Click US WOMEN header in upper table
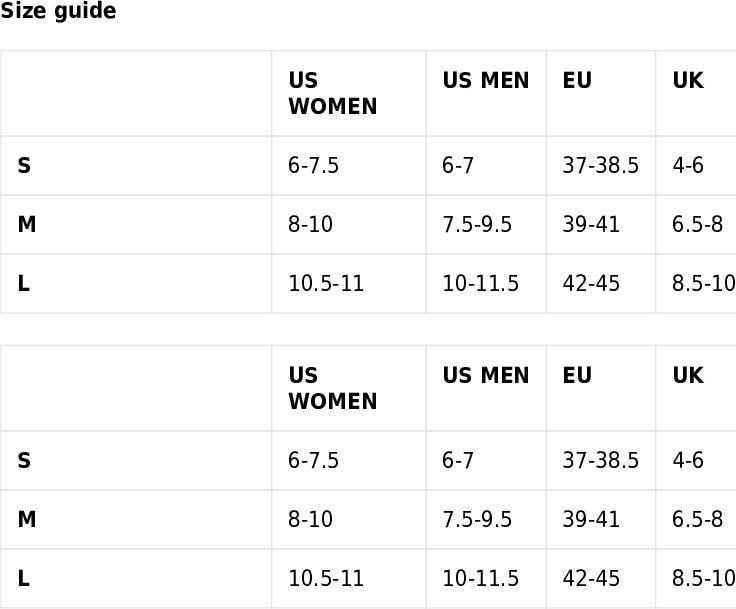 pos(332,93)
